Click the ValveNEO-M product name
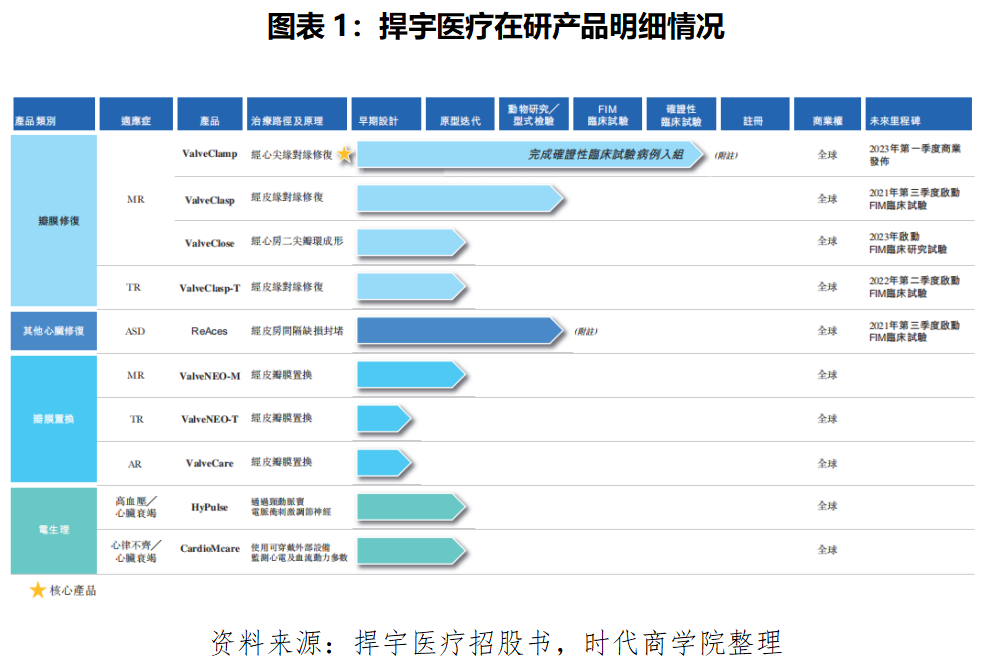Screen dimensions: 996x667 210,376
